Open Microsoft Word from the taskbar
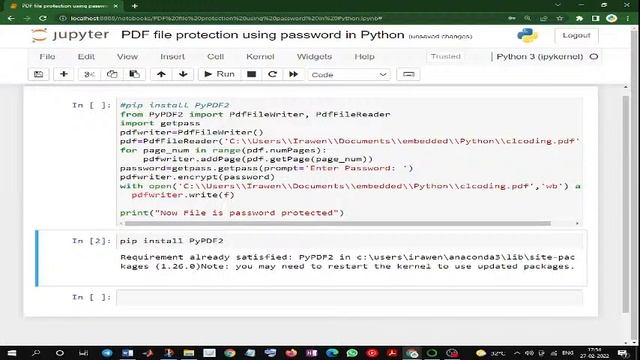 [x=127, y=353]
